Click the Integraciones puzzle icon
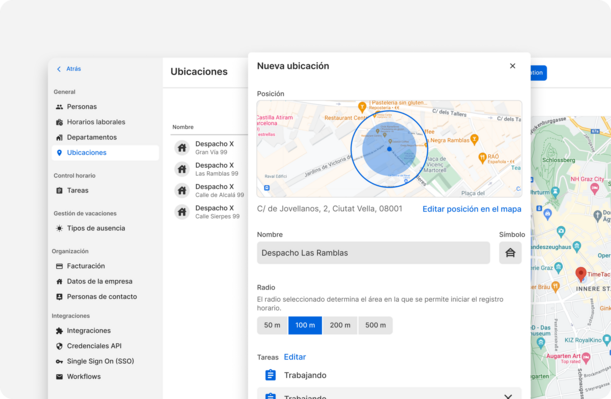Image resolution: width=611 pixels, height=399 pixels. tap(59, 331)
